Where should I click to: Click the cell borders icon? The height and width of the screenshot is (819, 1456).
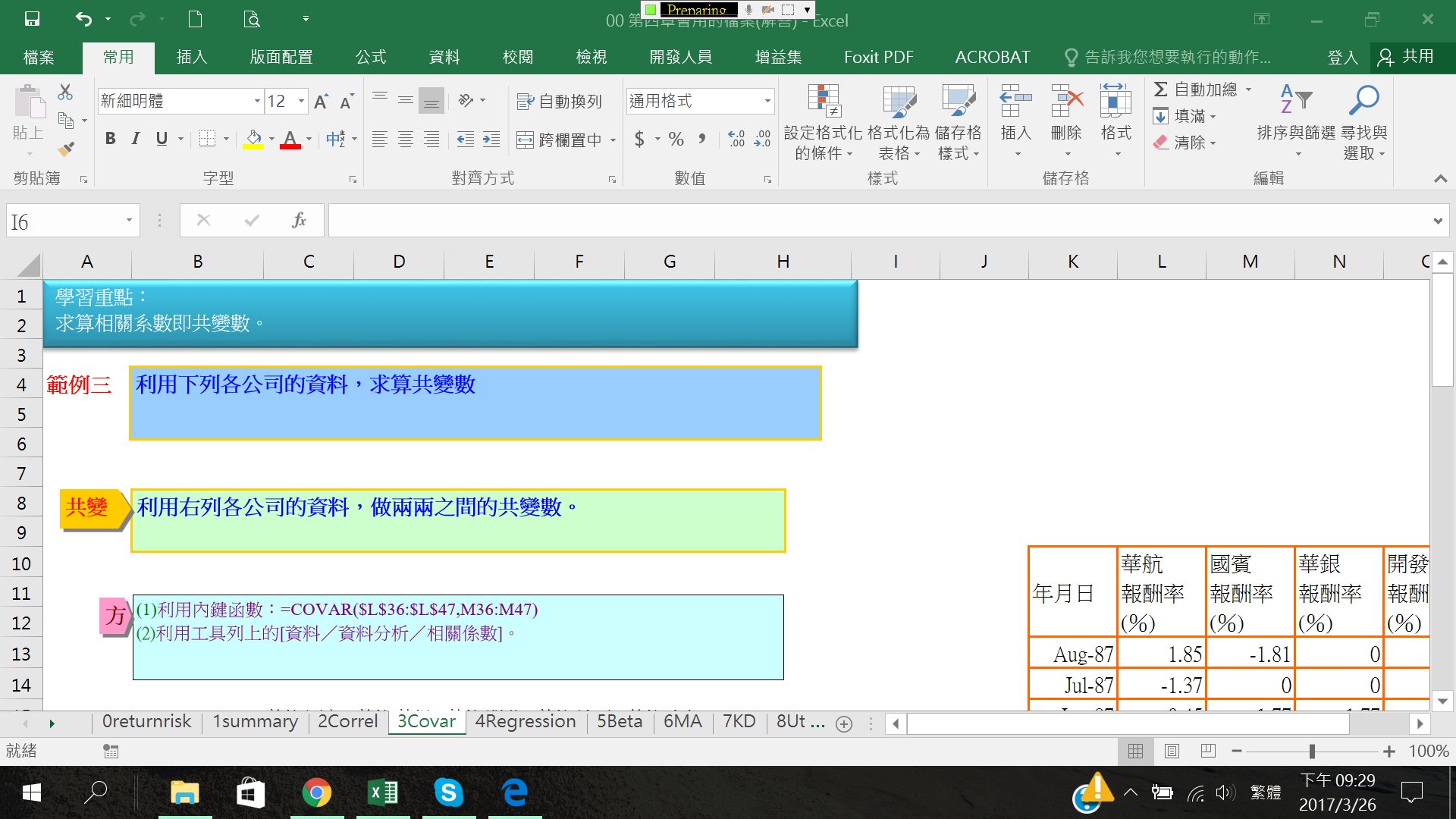coord(207,138)
